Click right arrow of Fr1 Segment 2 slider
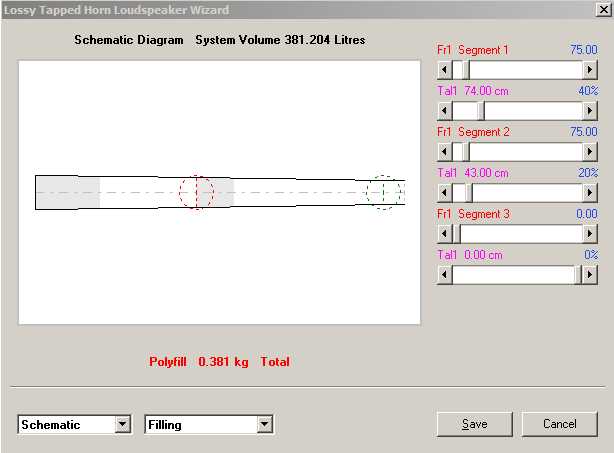Screen dimensions: 614x453 590,152
